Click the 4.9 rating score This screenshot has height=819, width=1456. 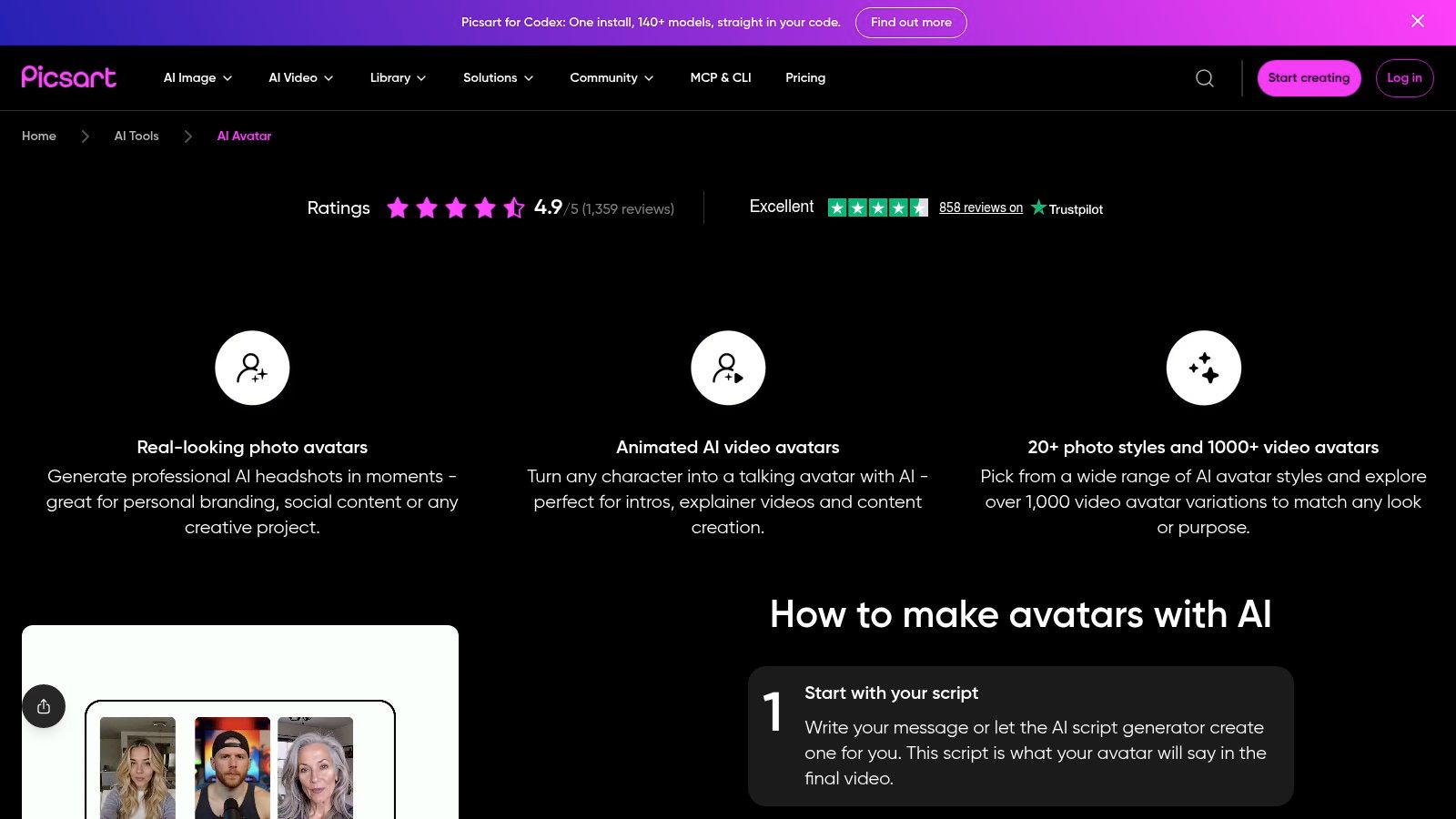548,207
